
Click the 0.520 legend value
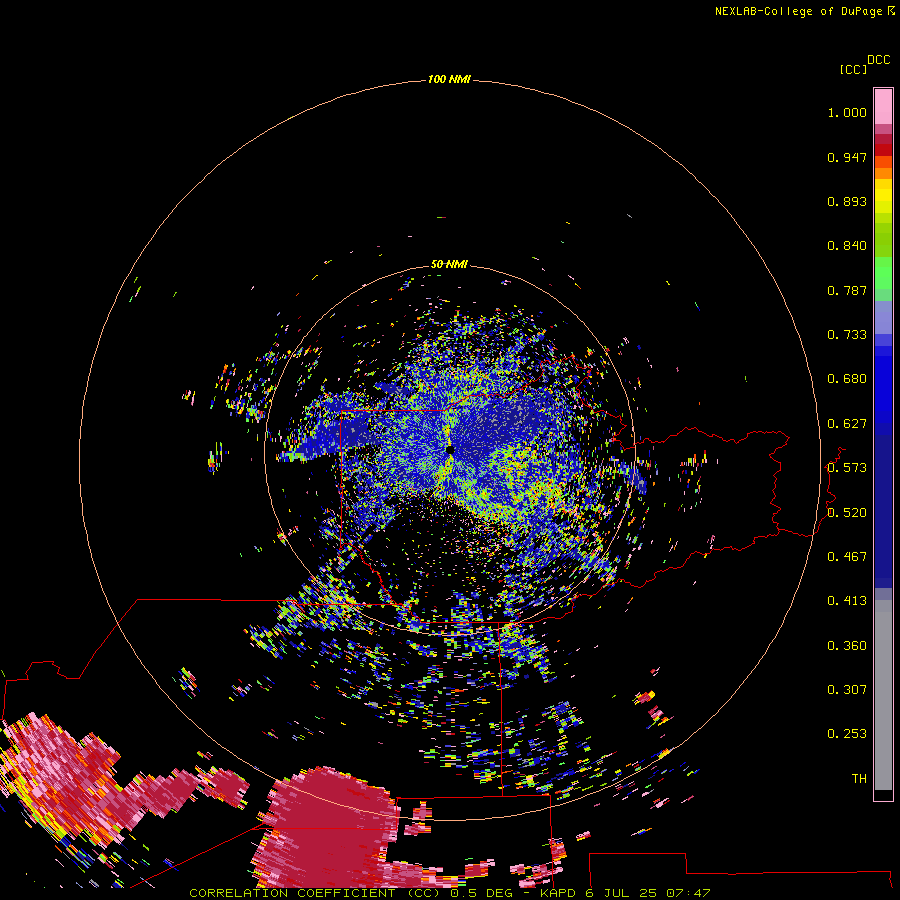coord(847,513)
